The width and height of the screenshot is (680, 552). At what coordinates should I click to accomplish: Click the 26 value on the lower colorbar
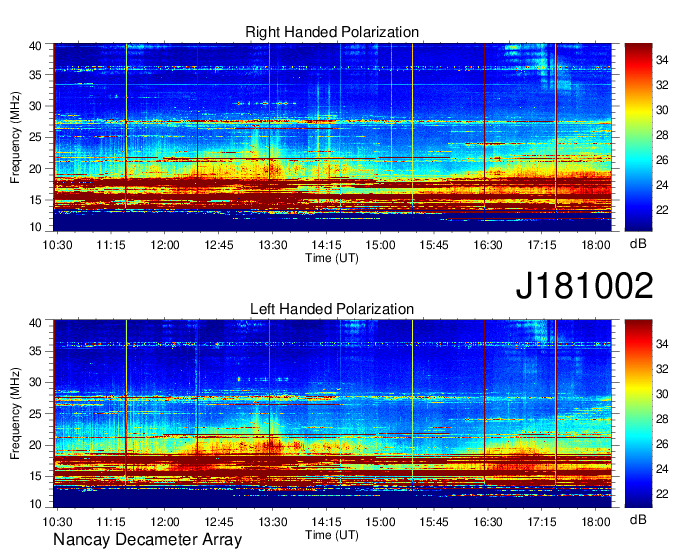(662, 444)
